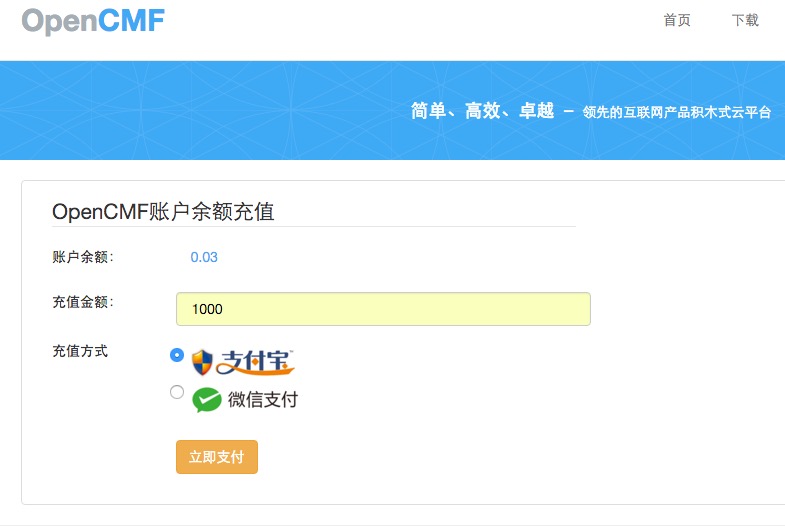The image size is (785, 528).
Task: Click the green WeChat Pay bubble icon
Action: coord(207,400)
